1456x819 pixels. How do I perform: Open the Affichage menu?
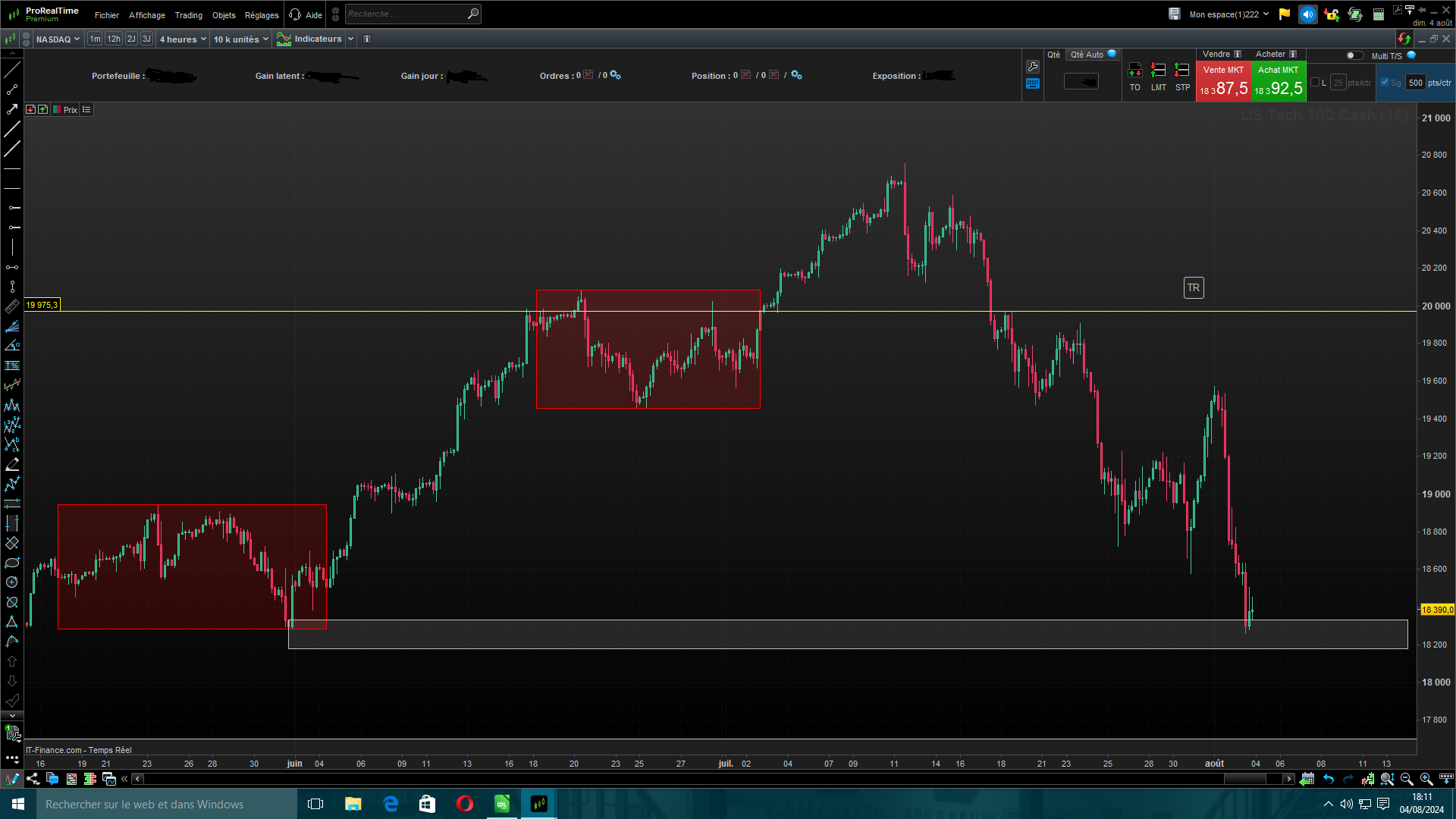click(146, 15)
